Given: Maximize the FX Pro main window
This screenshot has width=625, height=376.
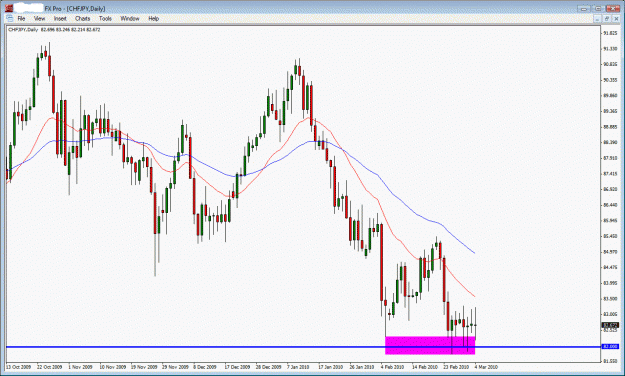Looking at the screenshot, I should point(598,8).
